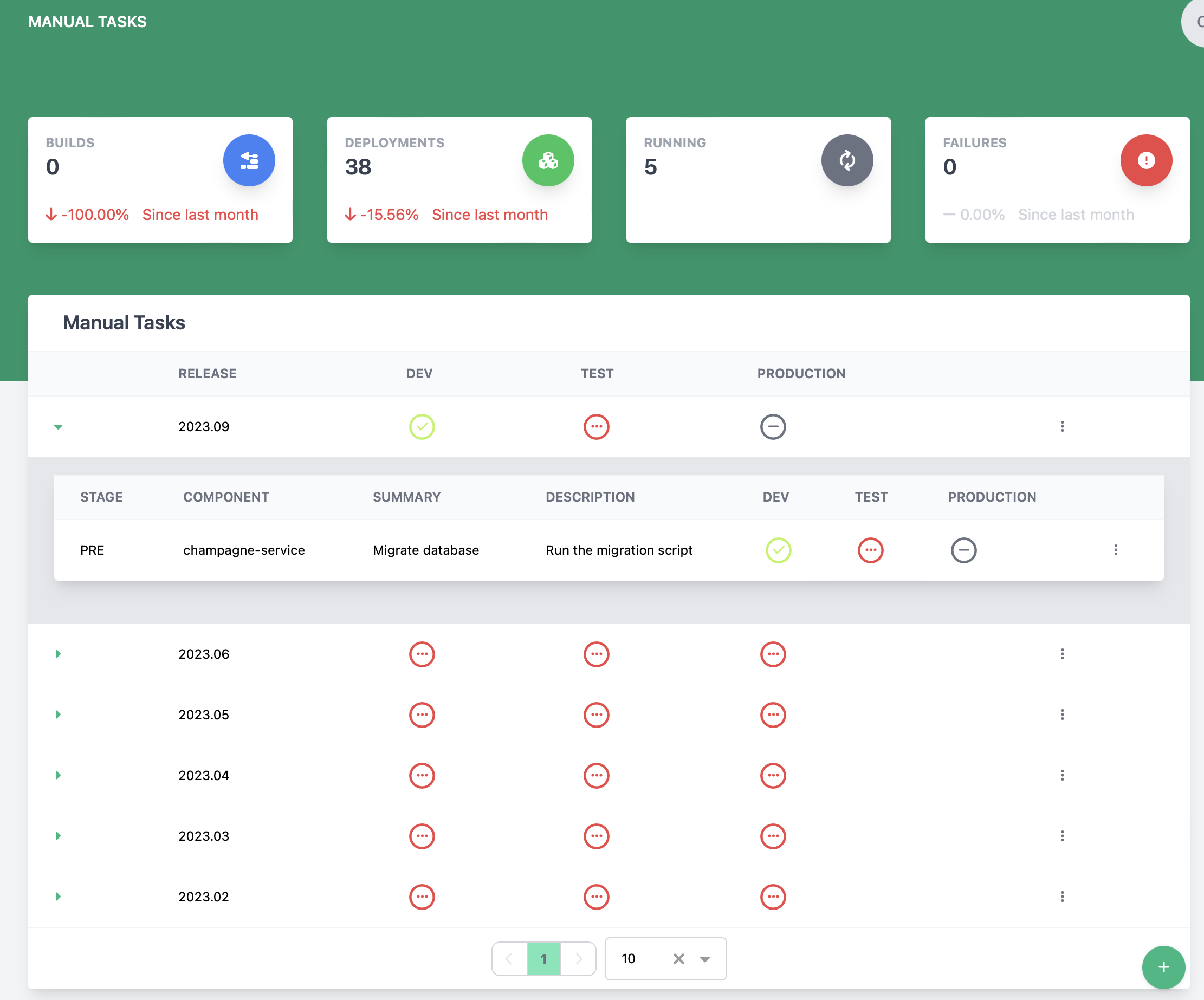
Task: Expand the 2023.06 release row
Action: pos(58,654)
